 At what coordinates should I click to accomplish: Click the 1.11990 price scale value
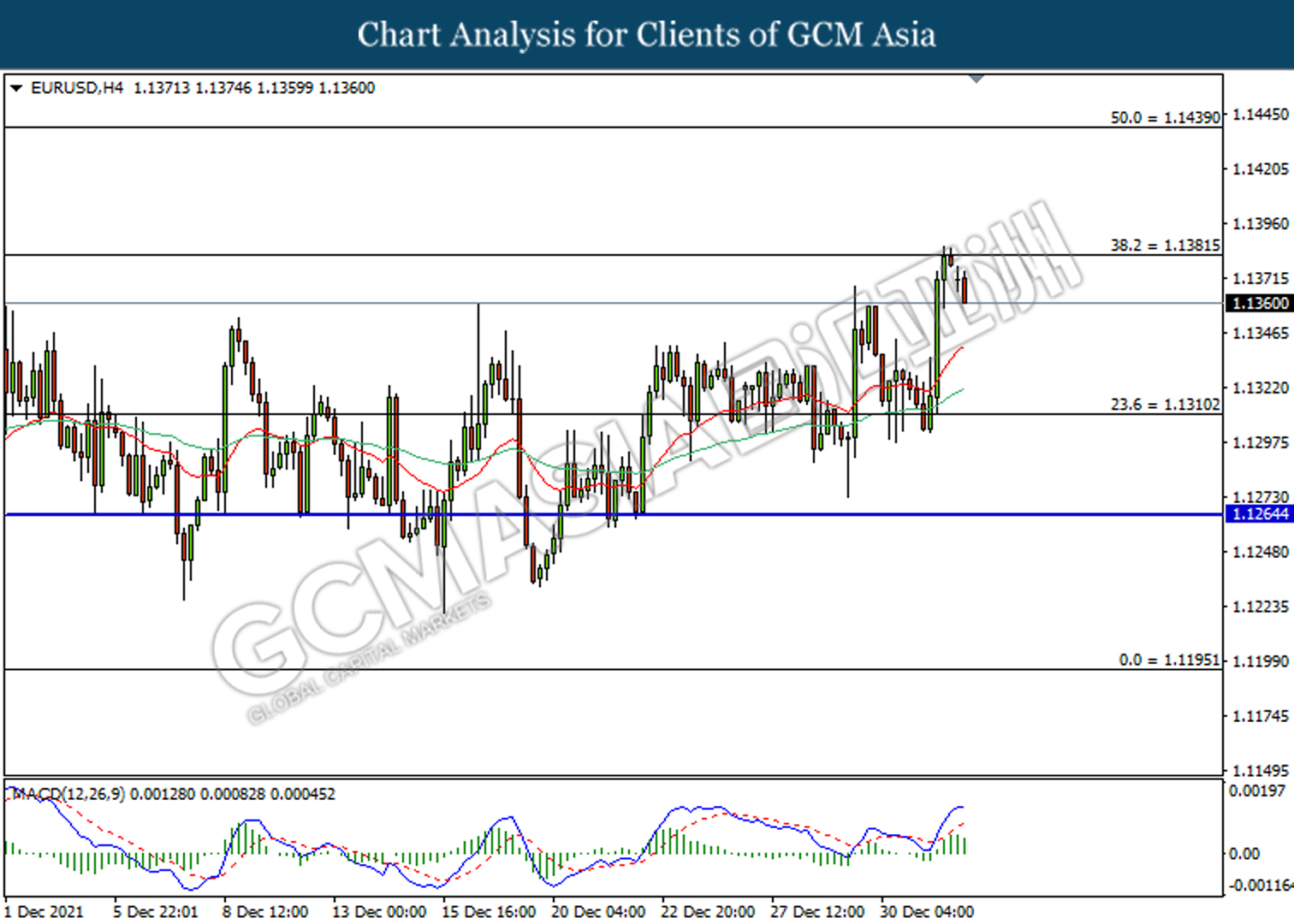[x=1260, y=661]
